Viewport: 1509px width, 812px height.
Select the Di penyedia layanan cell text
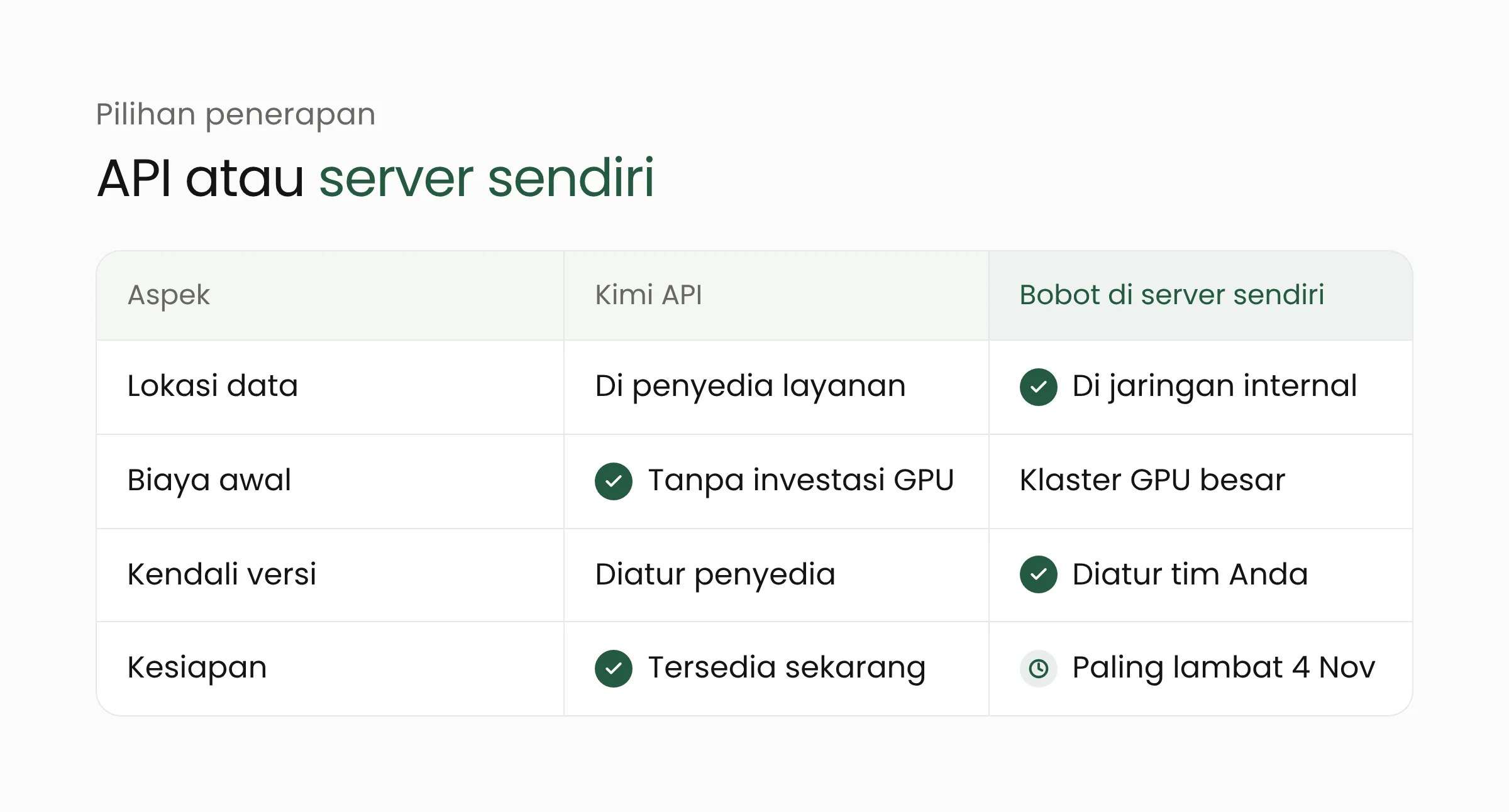[x=751, y=387]
